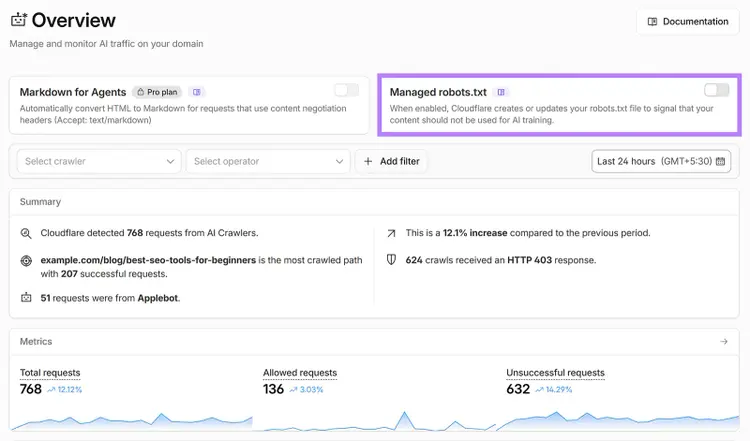Screen dimensions: 750x441
Task: Expand Metrics via the right arrow
Action: (724, 342)
